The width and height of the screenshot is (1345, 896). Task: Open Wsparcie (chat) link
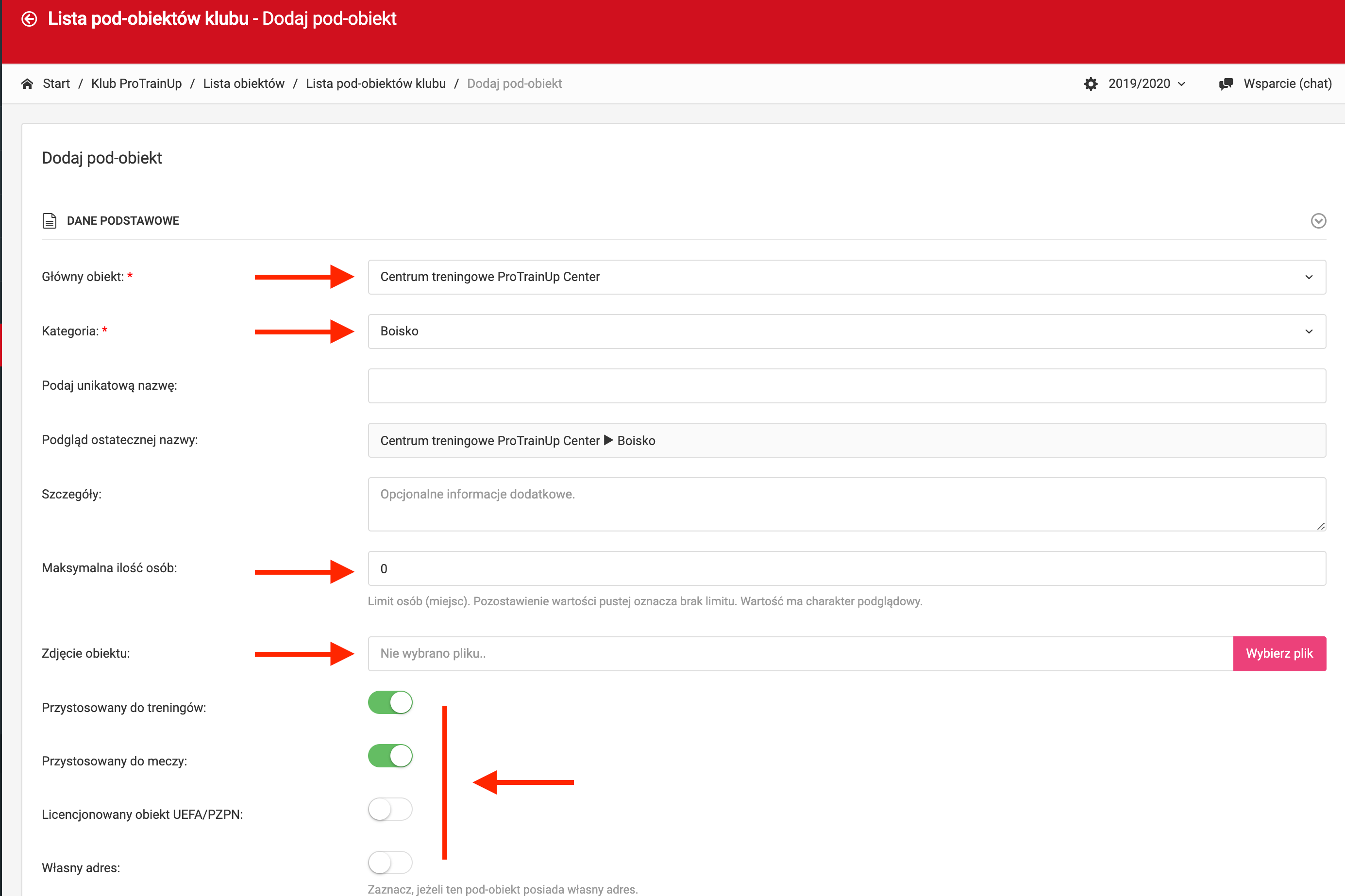pos(1287,84)
